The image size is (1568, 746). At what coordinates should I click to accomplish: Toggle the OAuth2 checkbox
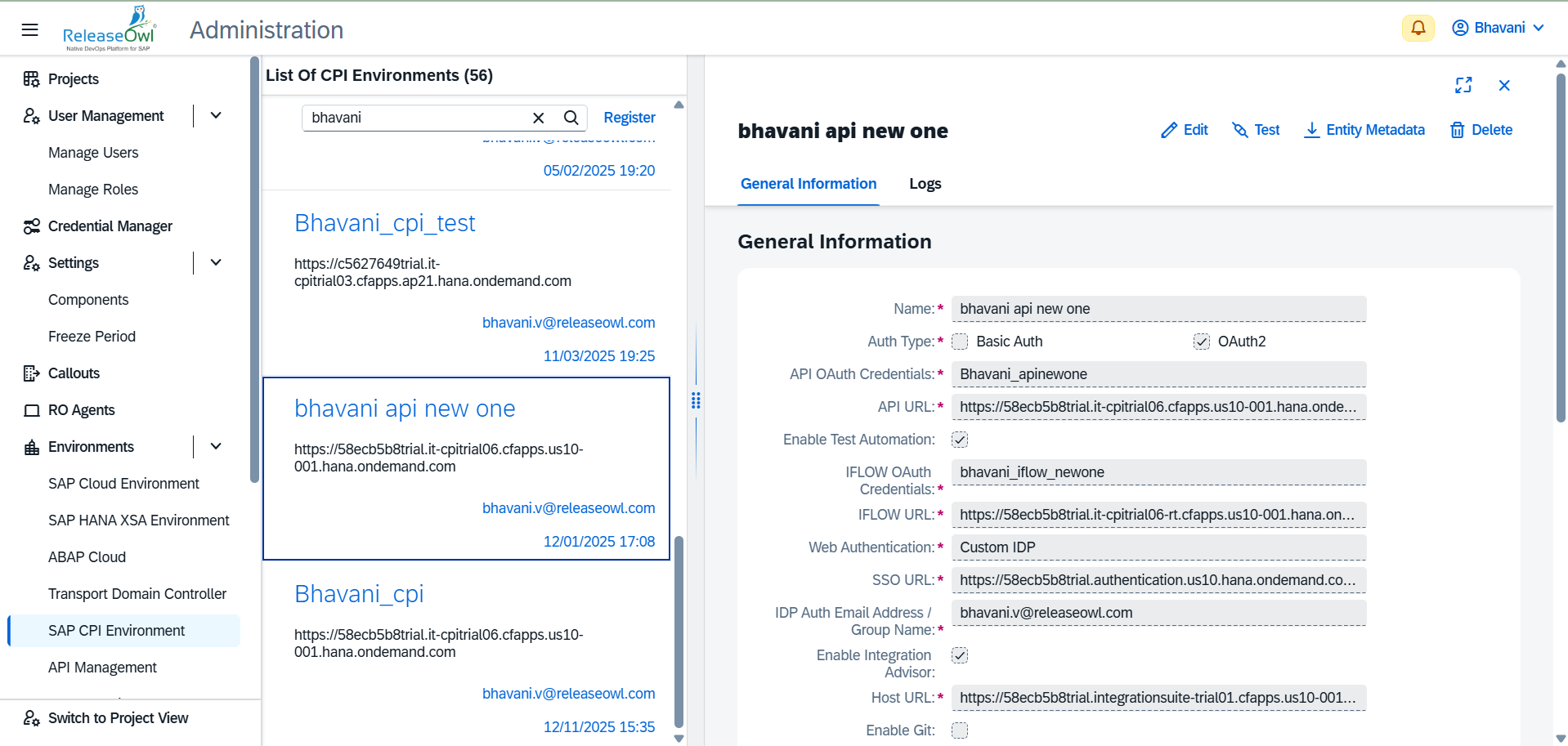coord(1201,342)
